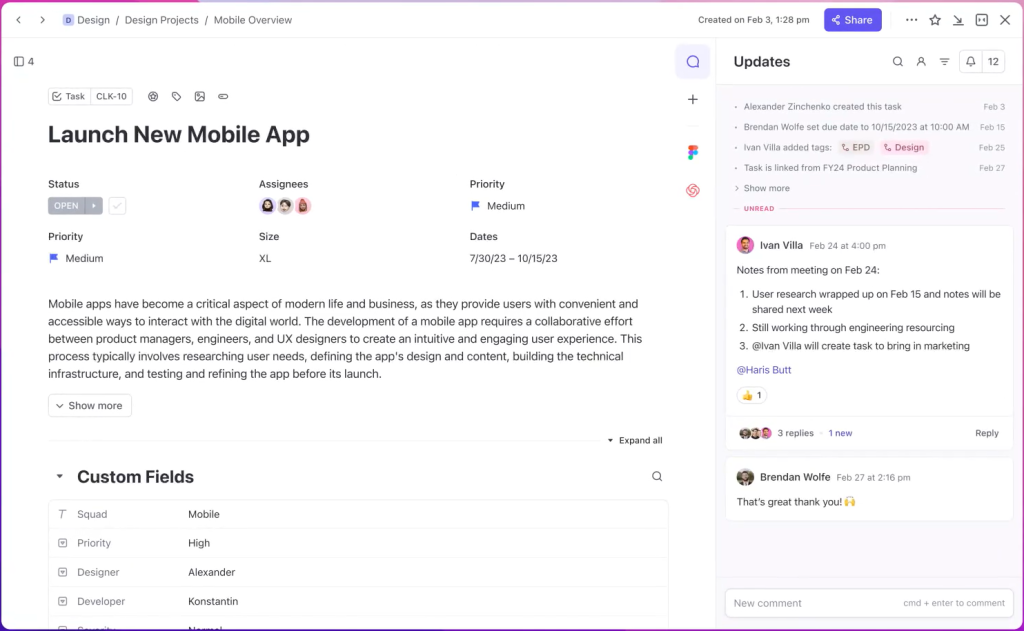Screen dimensions: 1024x631
Task: Open the Mobile Overview breadcrumb
Action: coord(253,20)
